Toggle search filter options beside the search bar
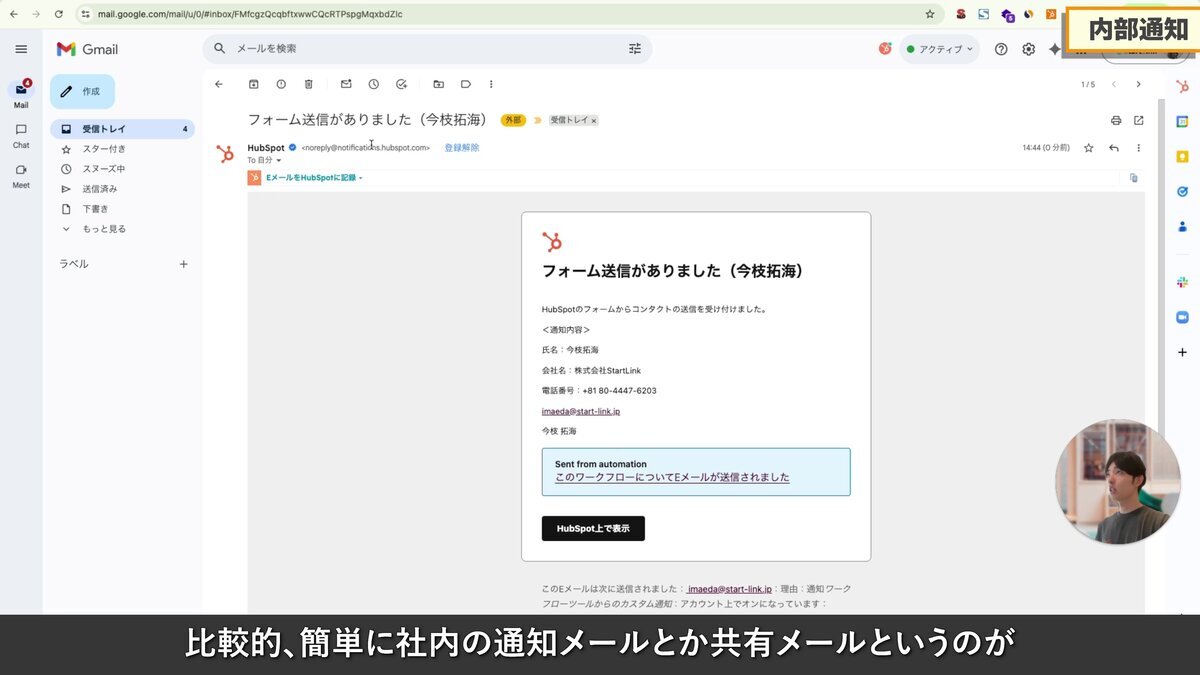 (635, 48)
